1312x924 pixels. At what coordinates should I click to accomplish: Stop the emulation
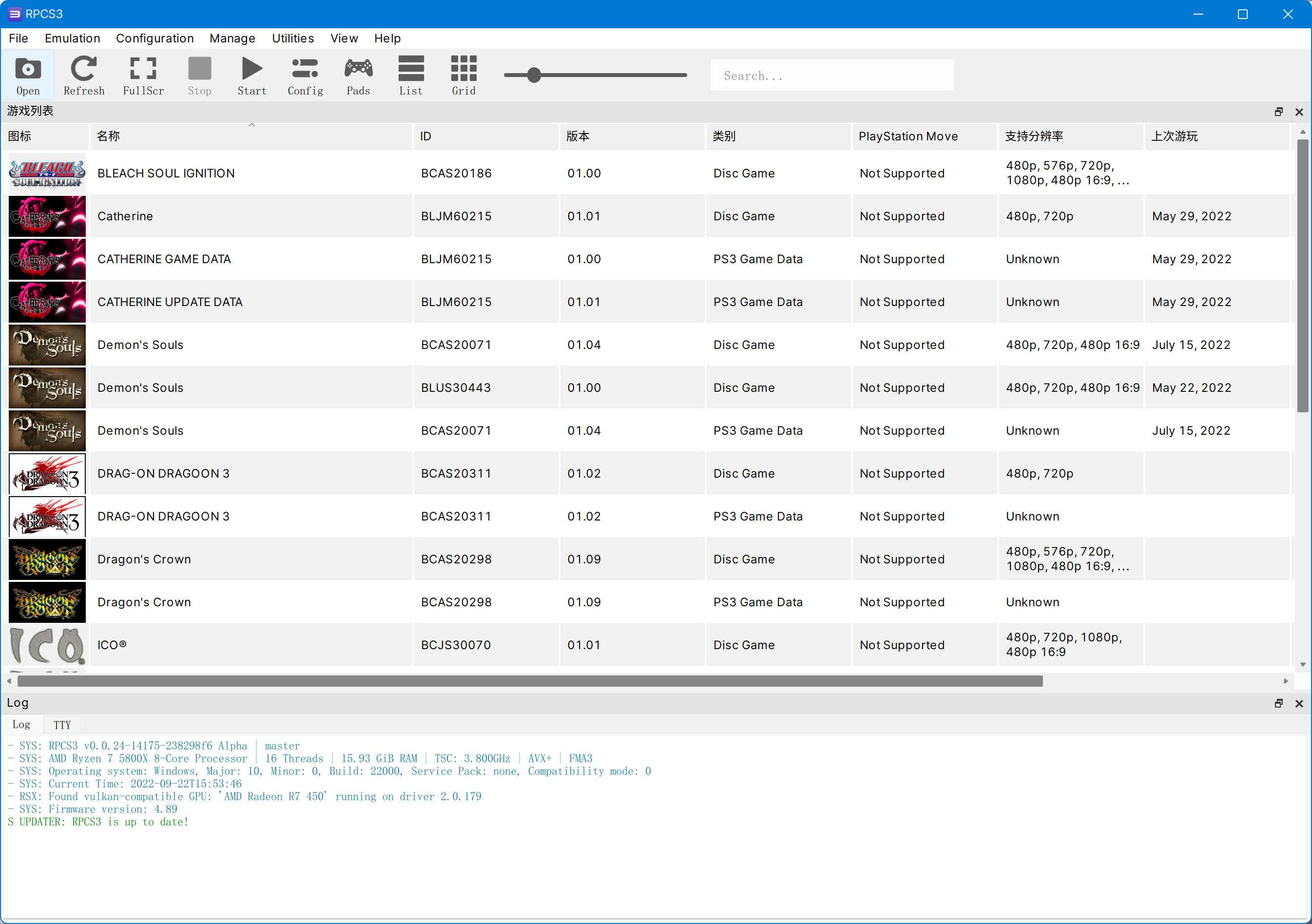199,74
